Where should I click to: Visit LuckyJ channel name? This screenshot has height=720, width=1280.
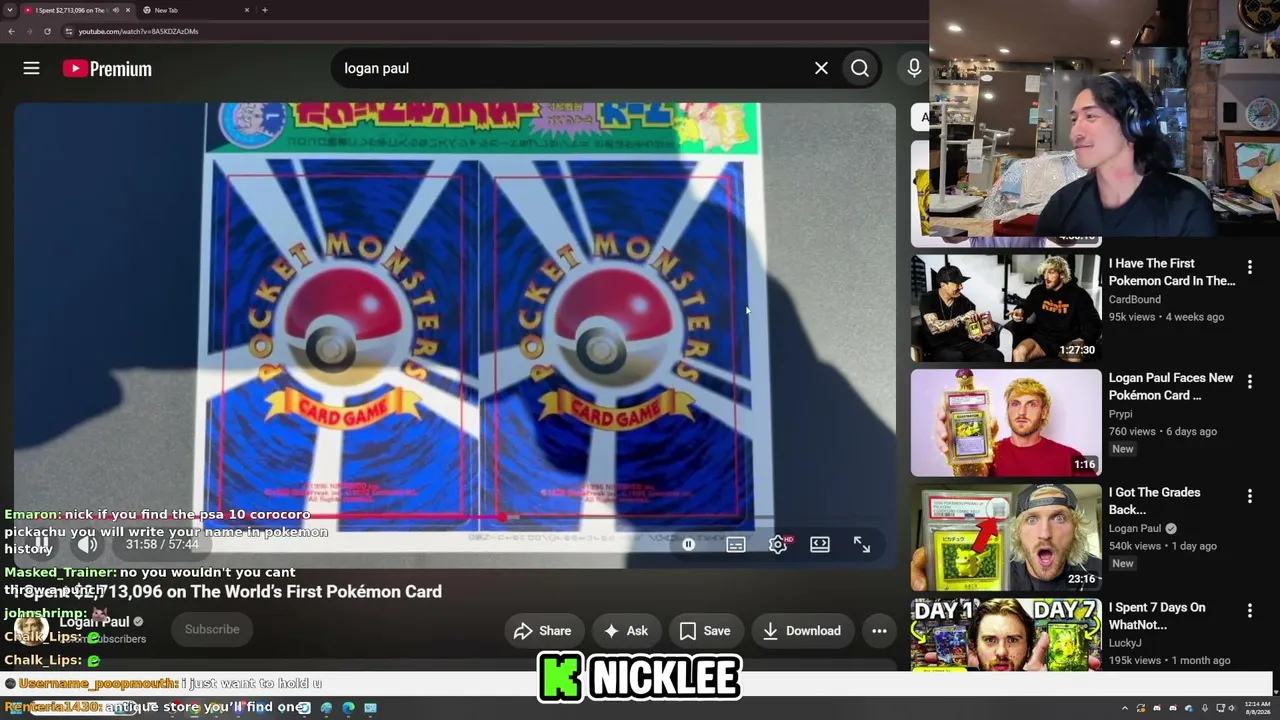click(1126, 643)
